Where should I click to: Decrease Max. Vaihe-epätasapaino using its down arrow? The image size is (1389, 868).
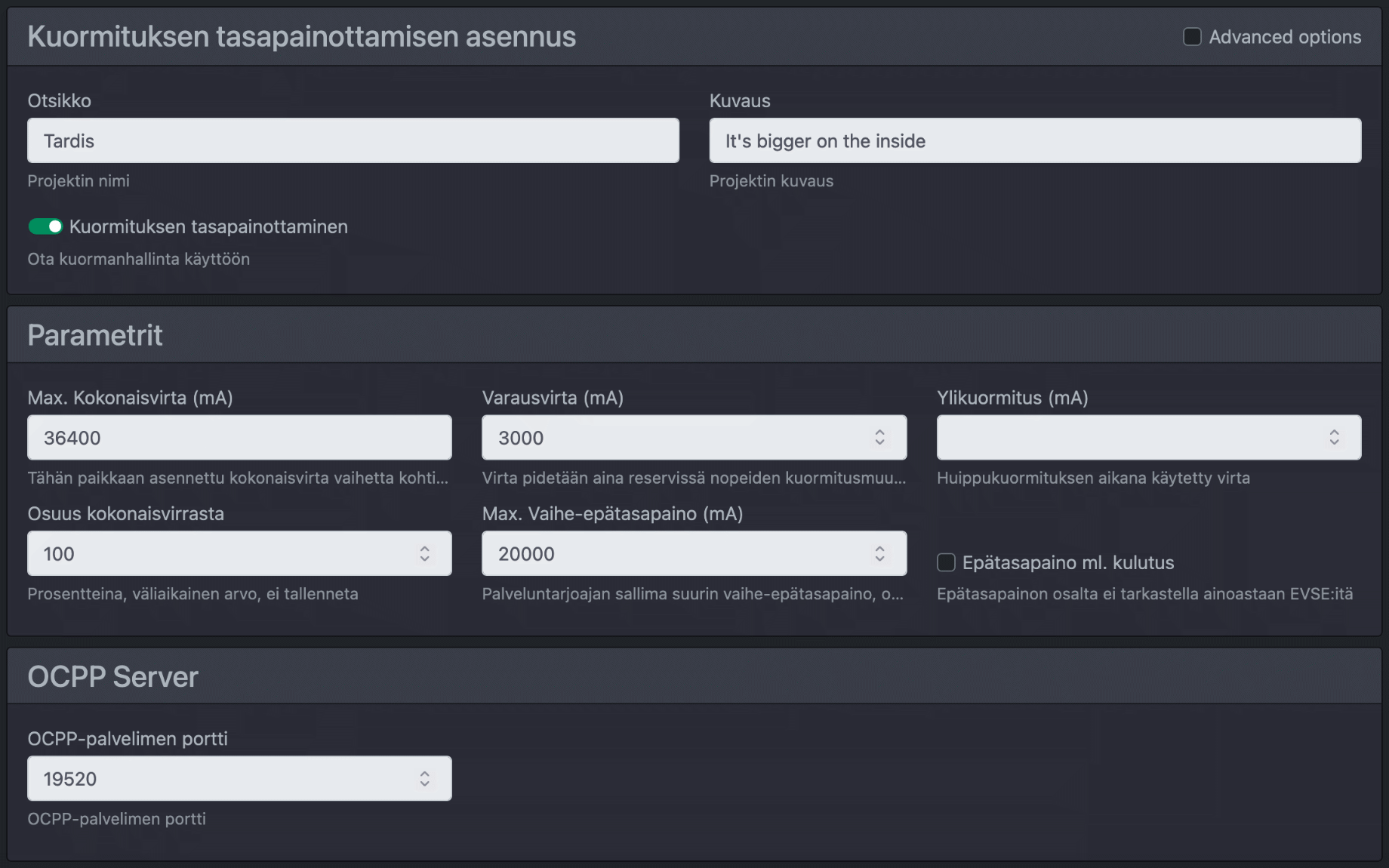click(x=879, y=559)
